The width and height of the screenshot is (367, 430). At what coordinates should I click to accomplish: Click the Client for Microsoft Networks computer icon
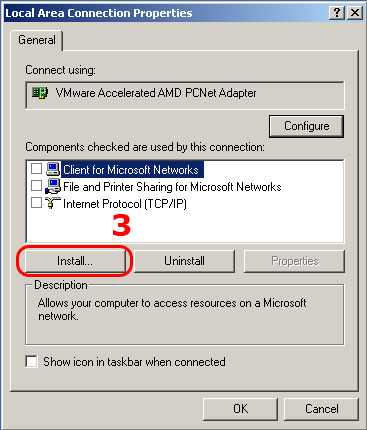click(x=53, y=169)
